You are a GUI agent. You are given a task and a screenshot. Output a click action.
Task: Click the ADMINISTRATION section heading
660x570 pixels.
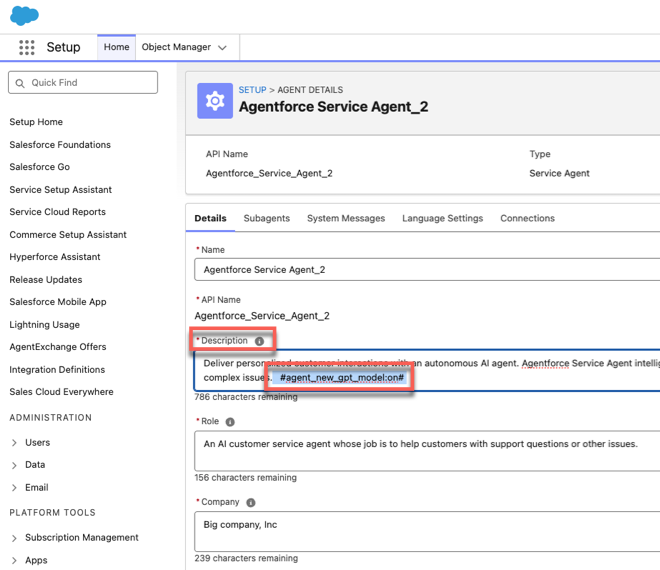point(51,418)
